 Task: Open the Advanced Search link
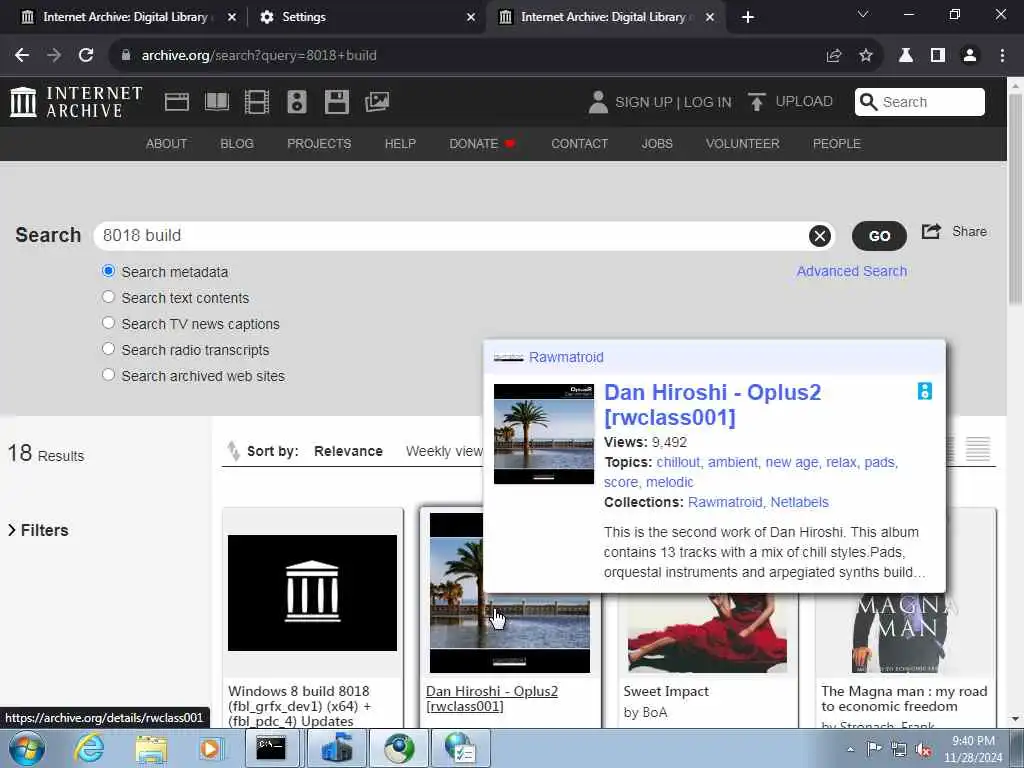(x=852, y=271)
